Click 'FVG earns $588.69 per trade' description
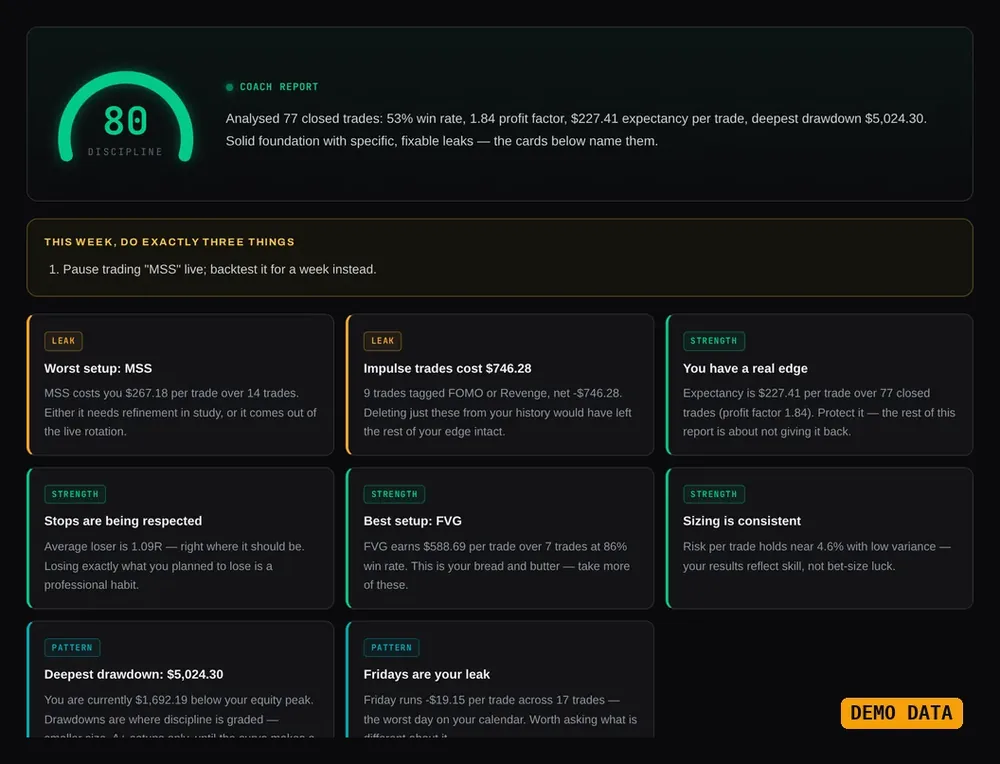This screenshot has height=764, width=1000. click(497, 565)
